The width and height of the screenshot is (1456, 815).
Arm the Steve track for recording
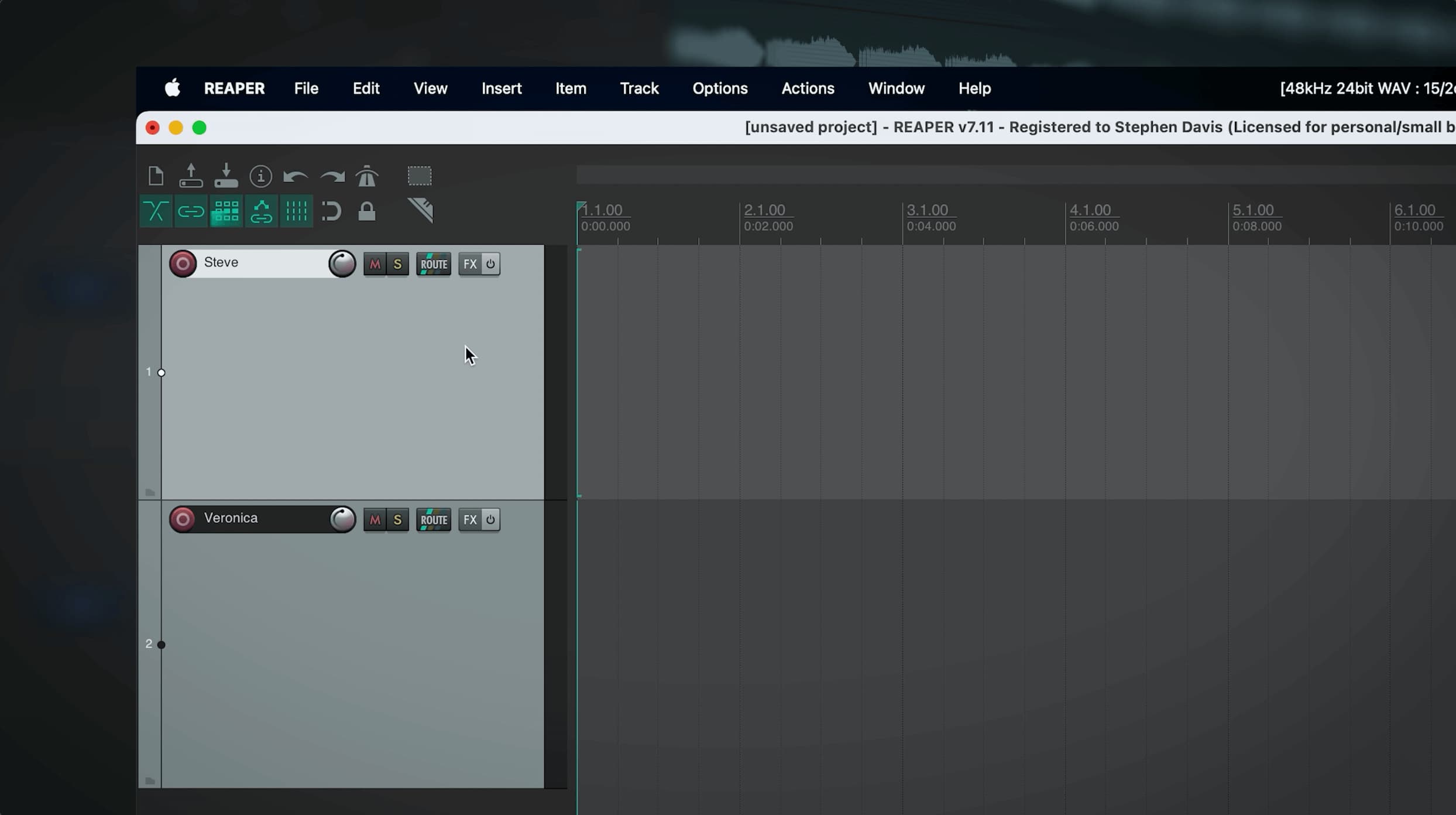click(183, 263)
